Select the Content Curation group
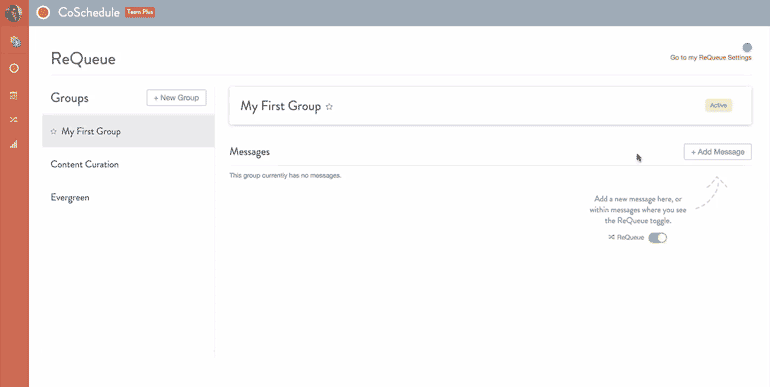Viewport: 770px width, 387px height. click(128, 165)
